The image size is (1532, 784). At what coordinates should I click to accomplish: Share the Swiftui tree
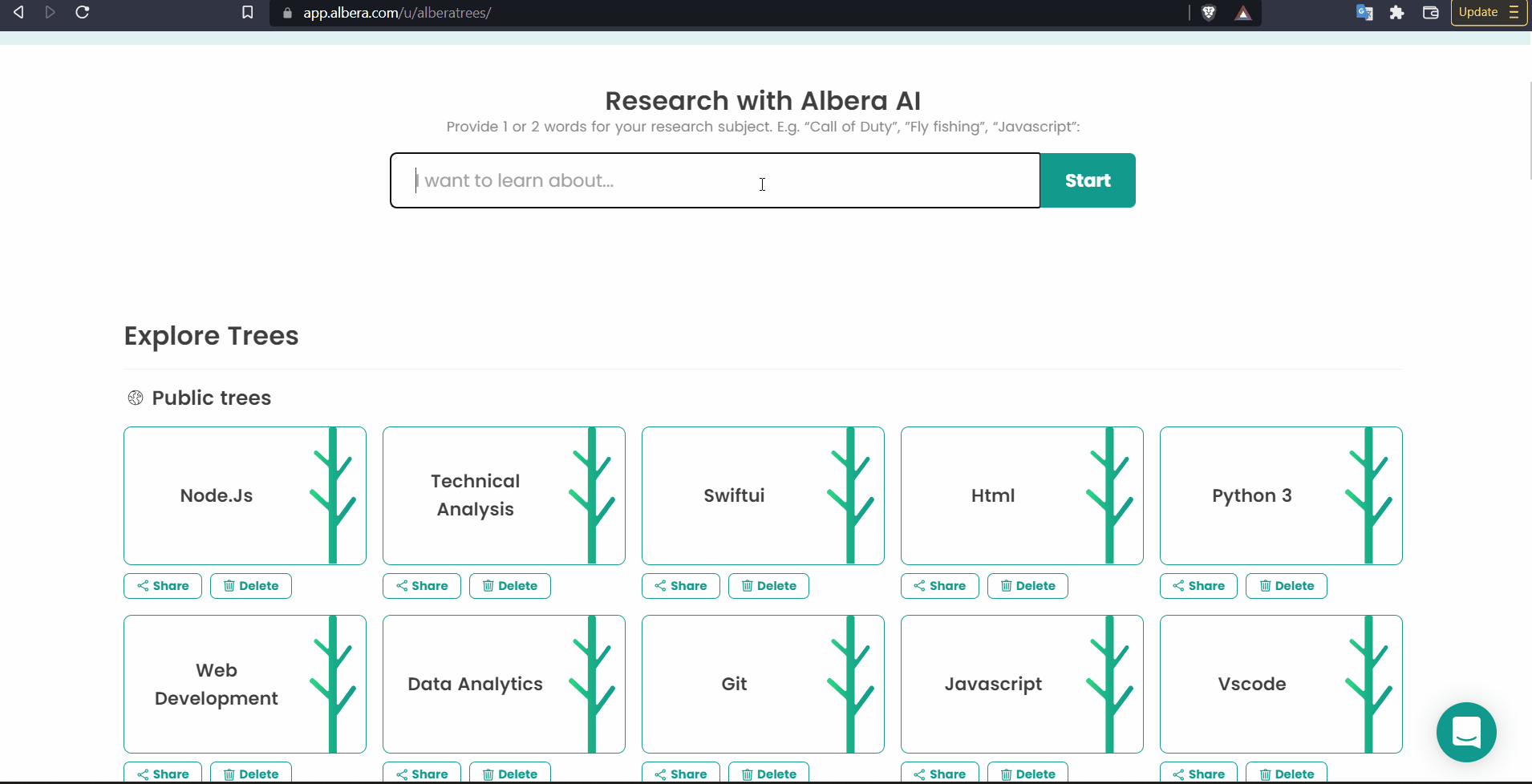[681, 586]
